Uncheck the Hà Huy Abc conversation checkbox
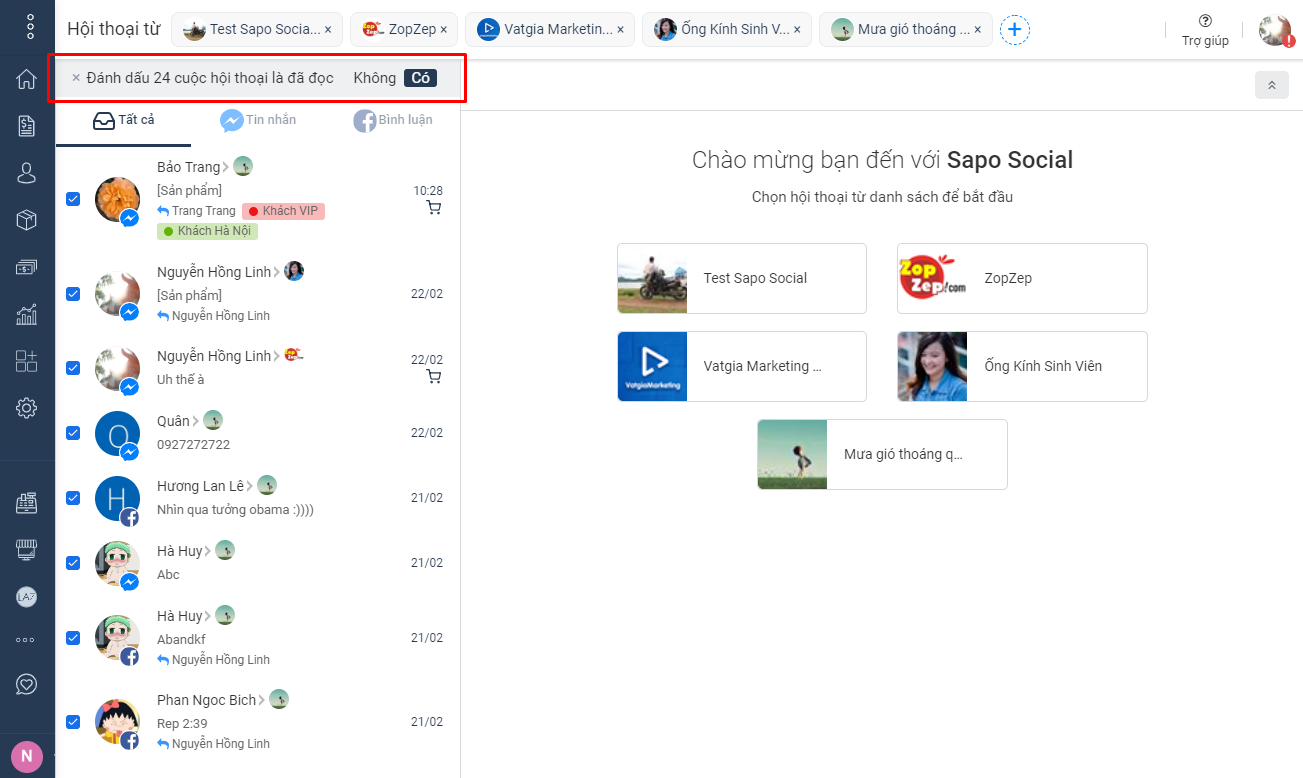This screenshot has height=778, width=1303. click(73, 563)
